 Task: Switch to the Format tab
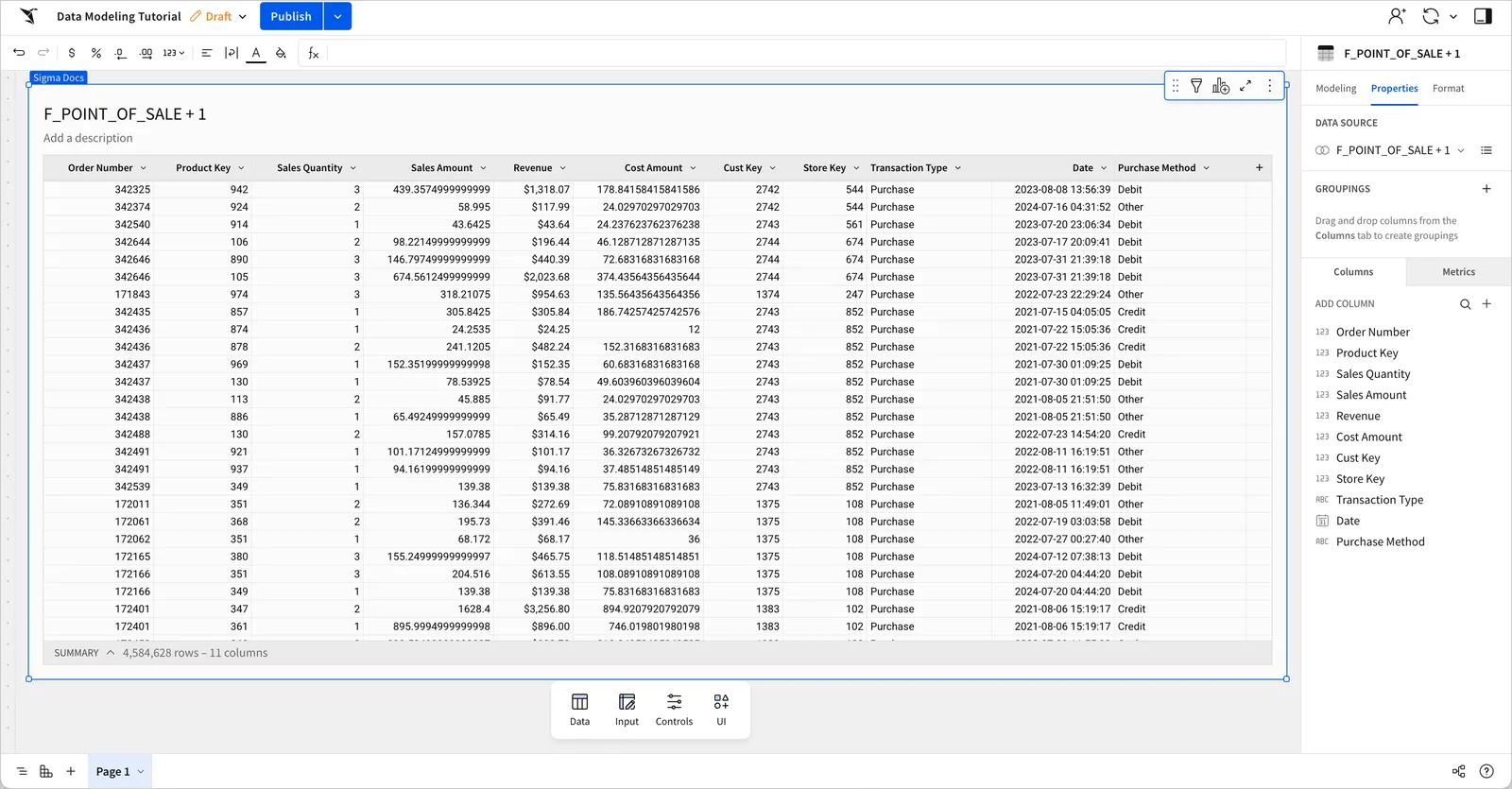click(x=1448, y=89)
